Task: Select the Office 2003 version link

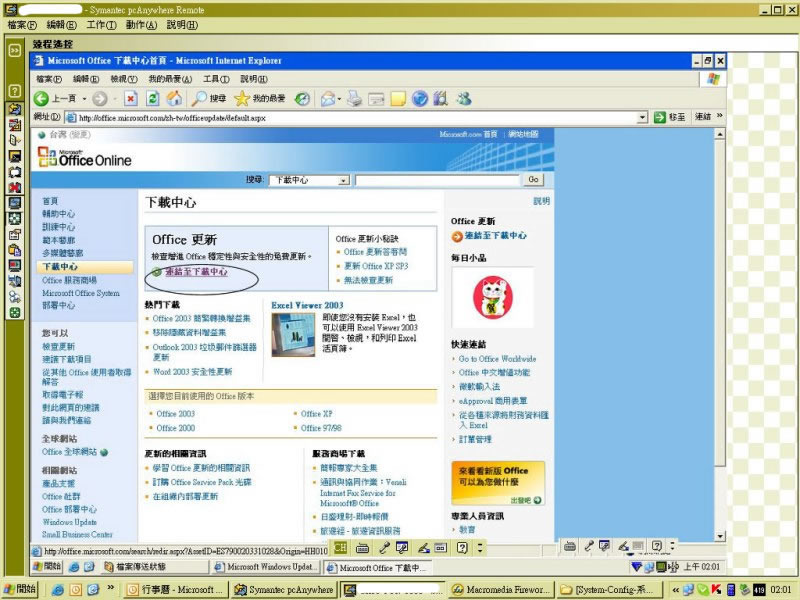Action: [x=176, y=414]
